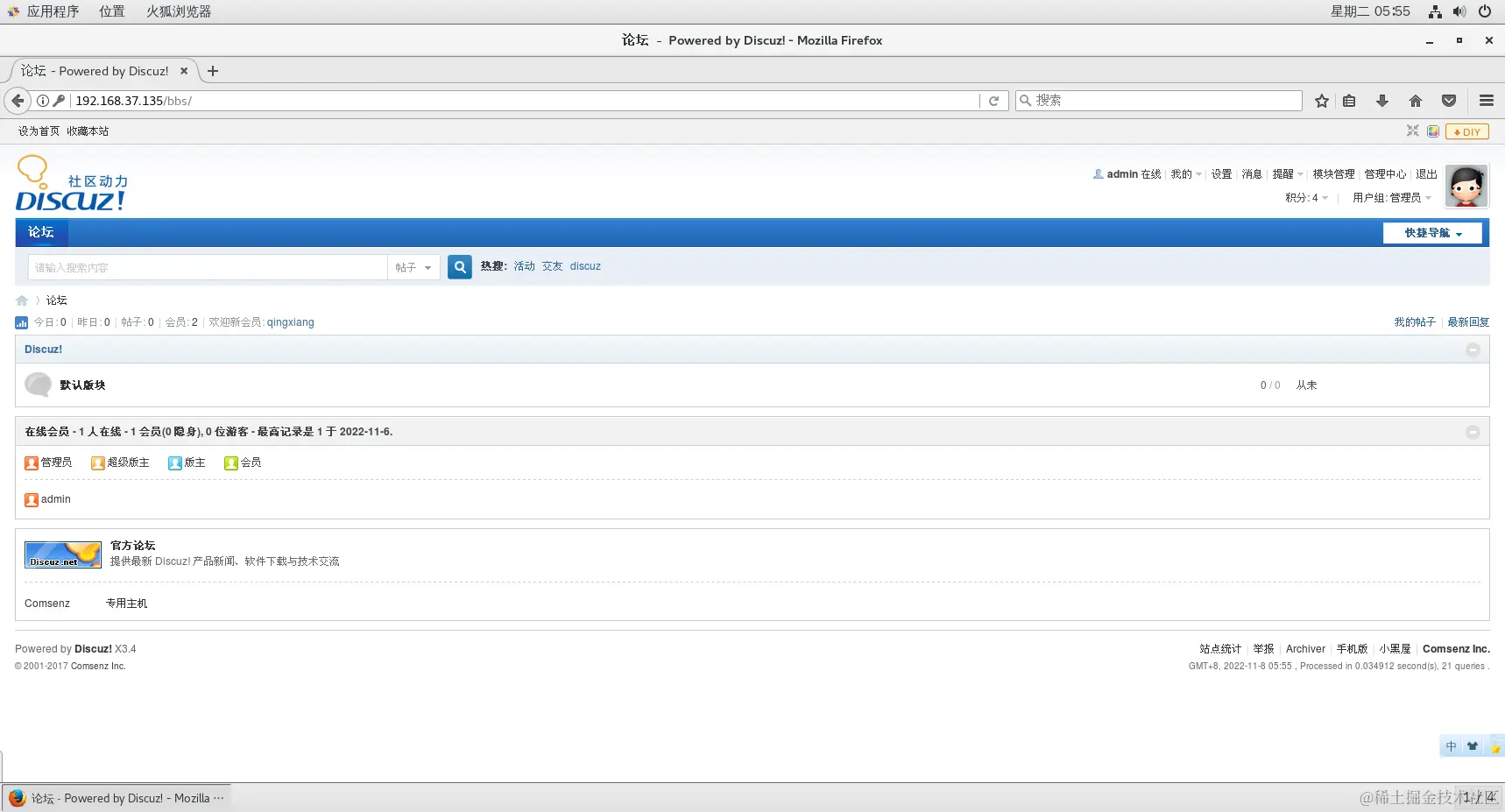Click the 收藏本站 link
Image resolution: width=1505 pixels, height=812 pixels.
(88, 131)
